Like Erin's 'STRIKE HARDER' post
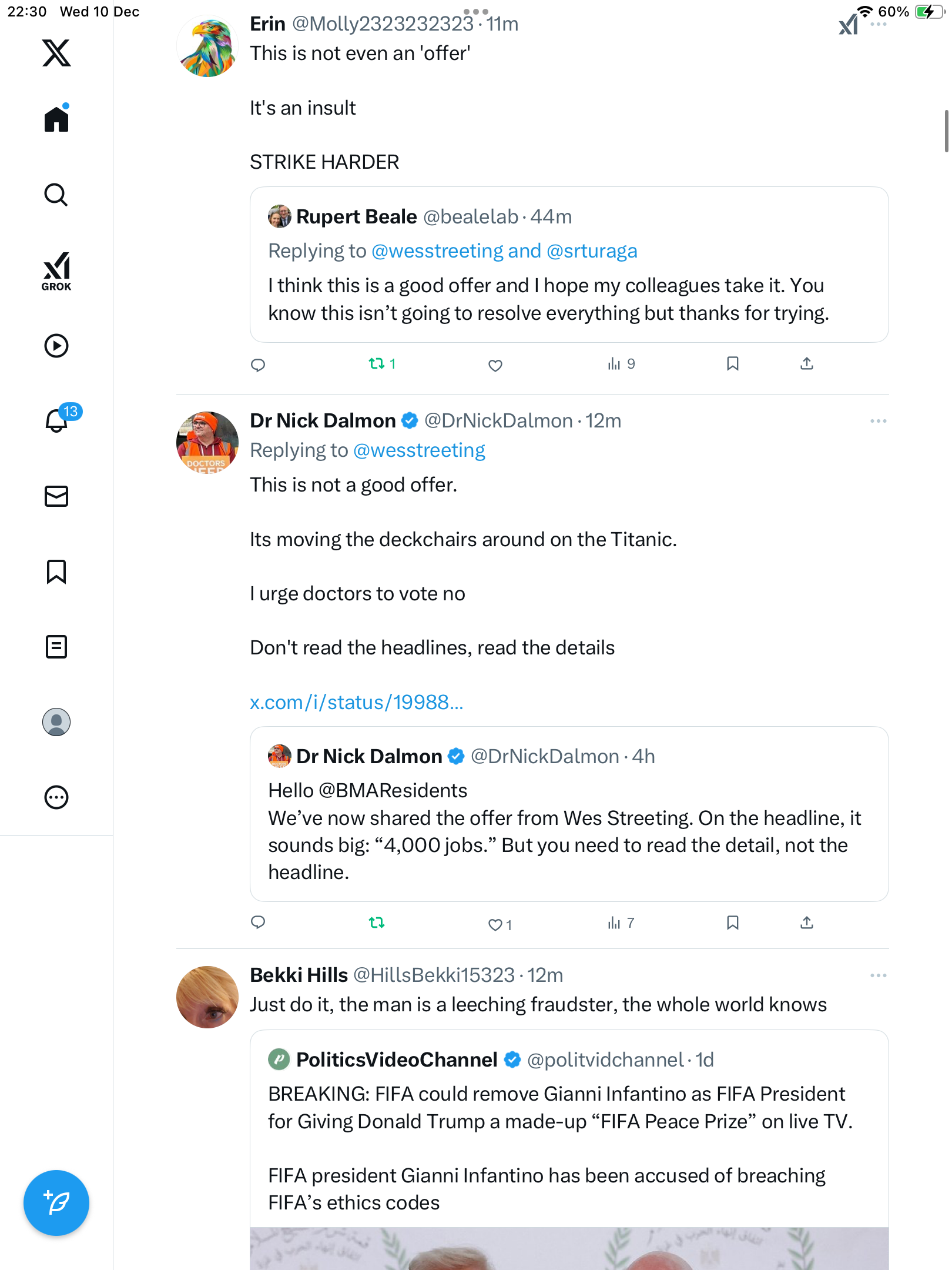The width and height of the screenshot is (952, 1270). click(x=495, y=365)
